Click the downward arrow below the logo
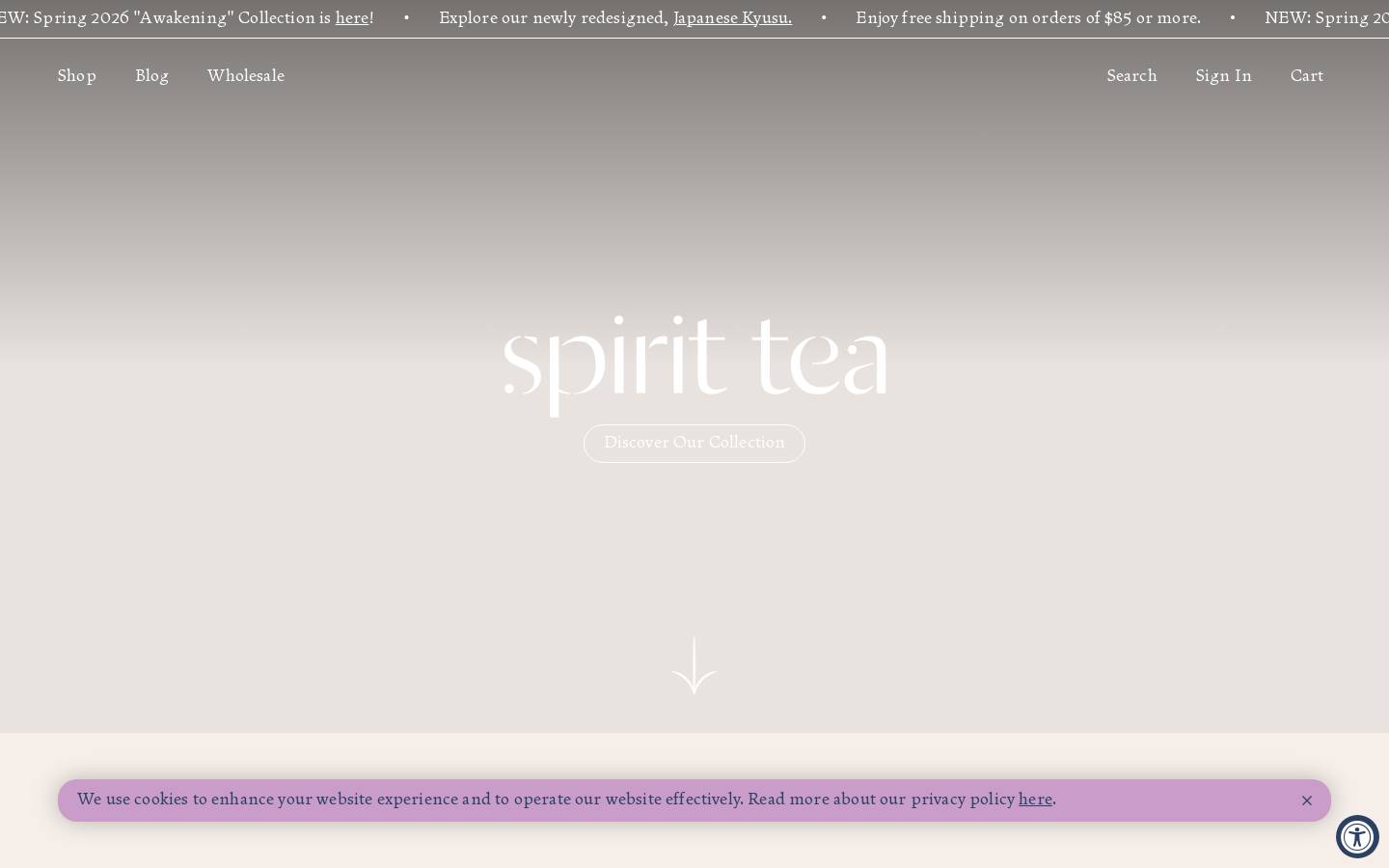 click(x=694, y=665)
